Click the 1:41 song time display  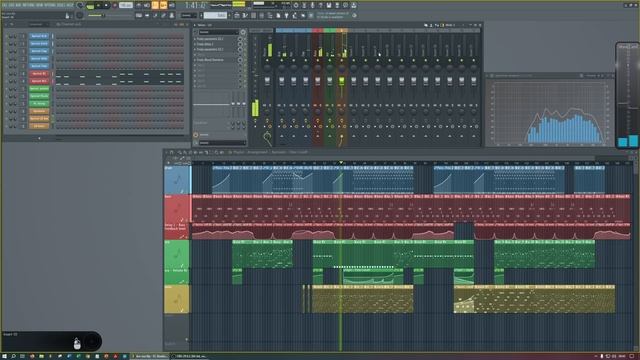[x=195, y=6]
